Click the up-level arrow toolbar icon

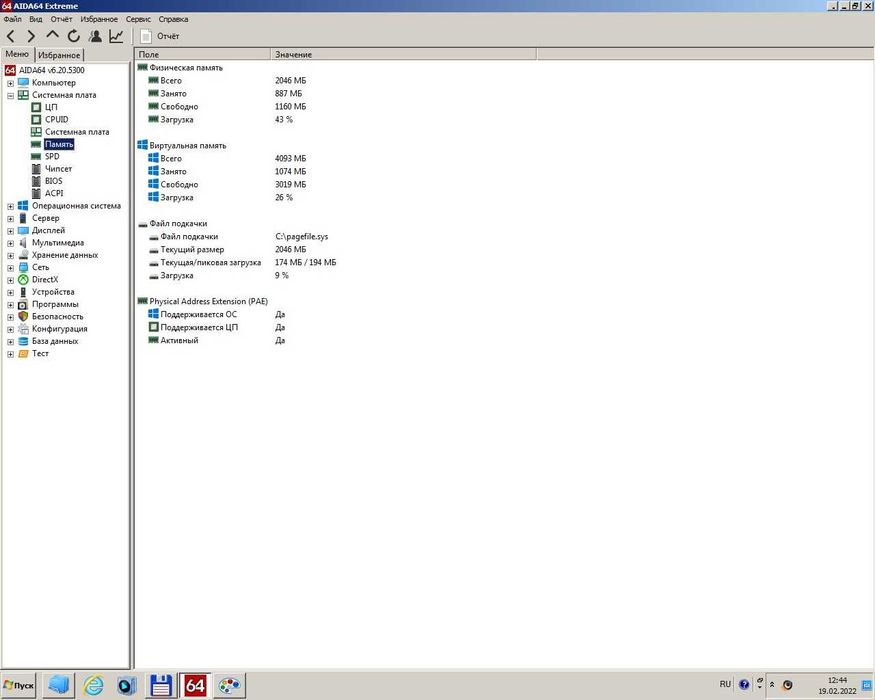[x=52, y=35]
